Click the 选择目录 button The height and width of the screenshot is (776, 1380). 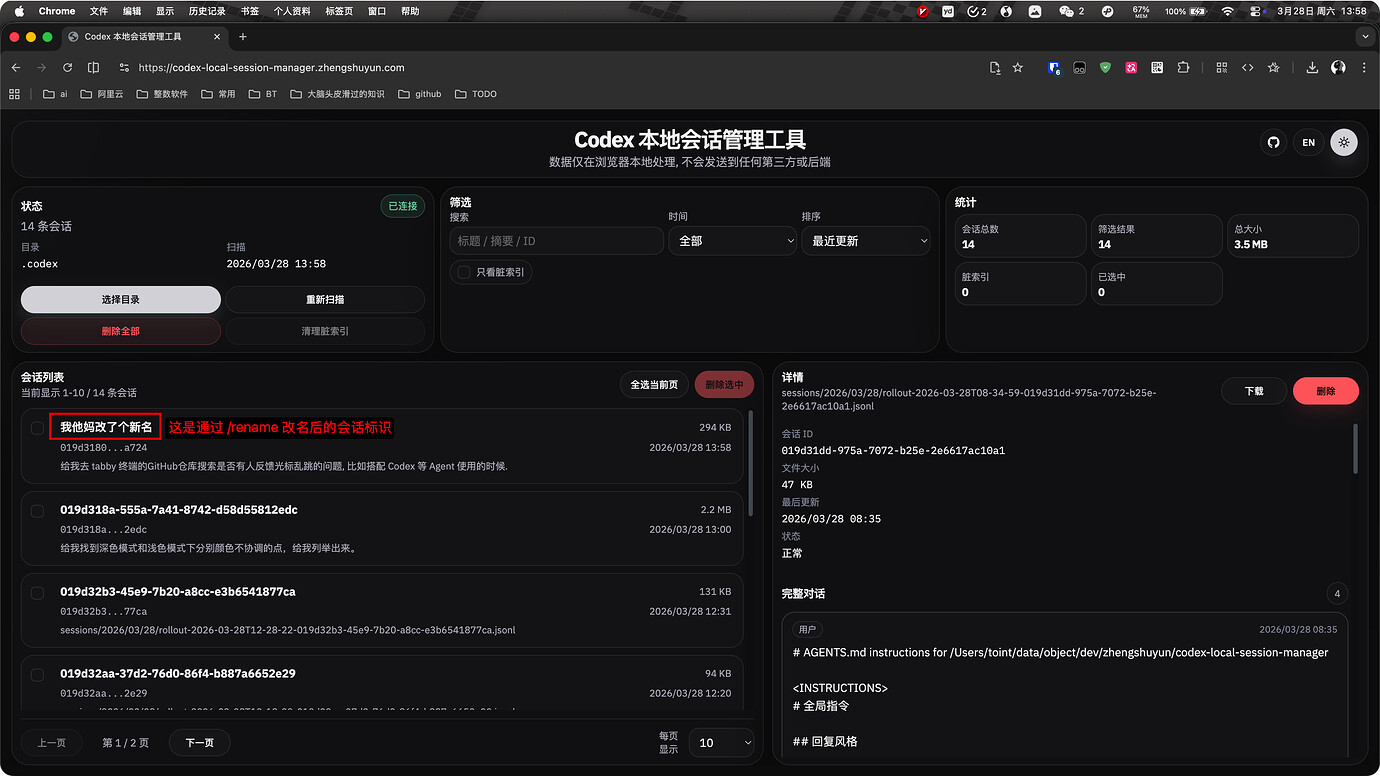121,299
